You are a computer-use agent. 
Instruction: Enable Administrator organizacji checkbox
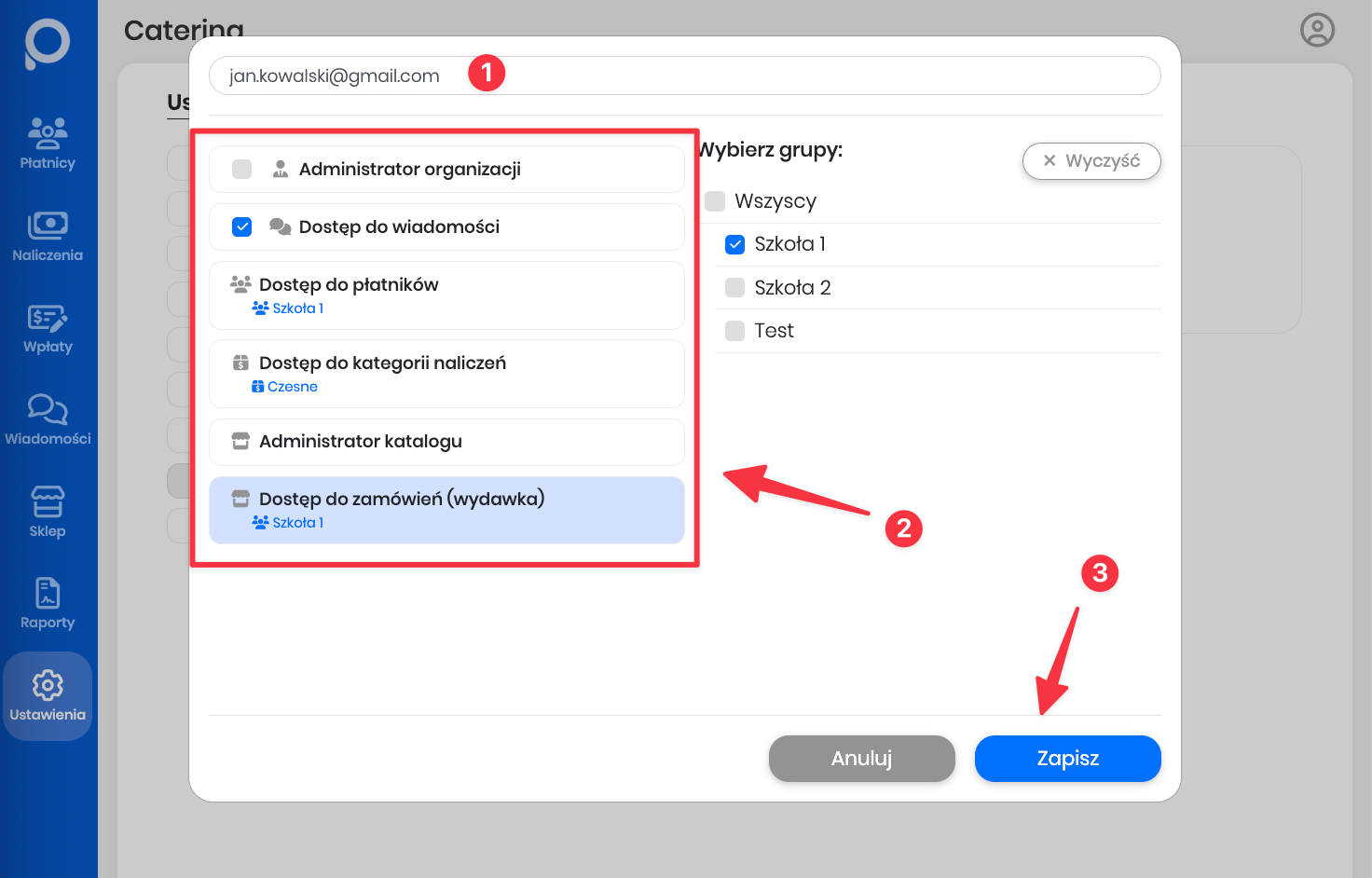point(242,169)
